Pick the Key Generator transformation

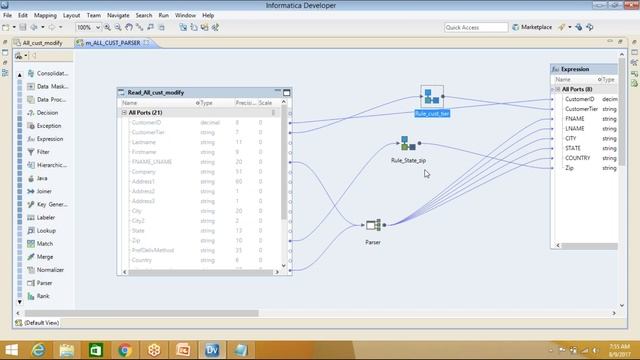pos(47,204)
